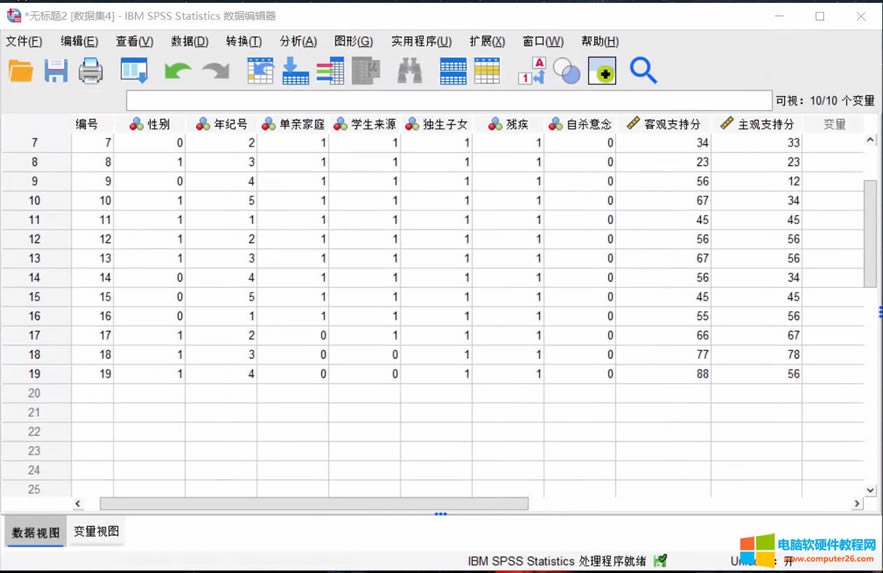The width and height of the screenshot is (883, 573).
Task: Click the 客观支持分 column header
Action: pos(663,124)
